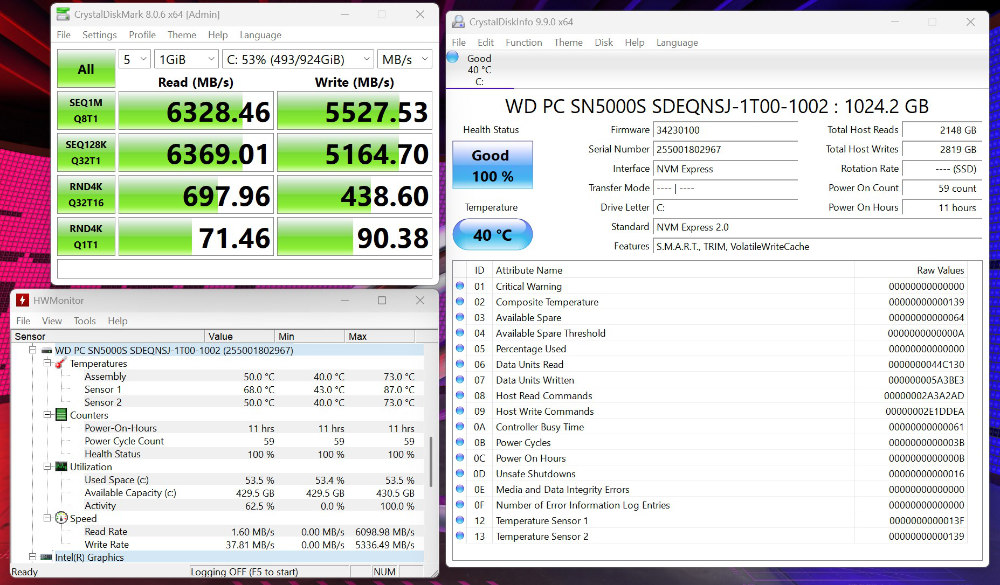
Task: Collapse the Temperatures tree node
Action: pos(47,363)
